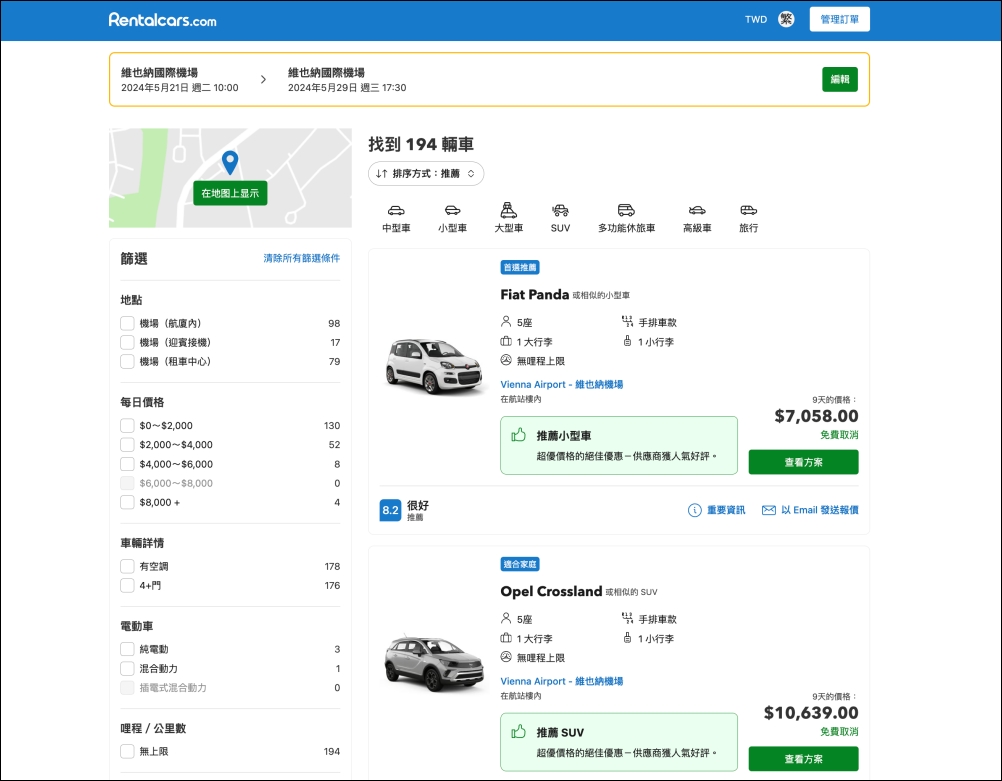Click 清除所有篩選條件 link
Image resolution: width=1002 pixels, height=781 pixels.
[x=302, y=258]
